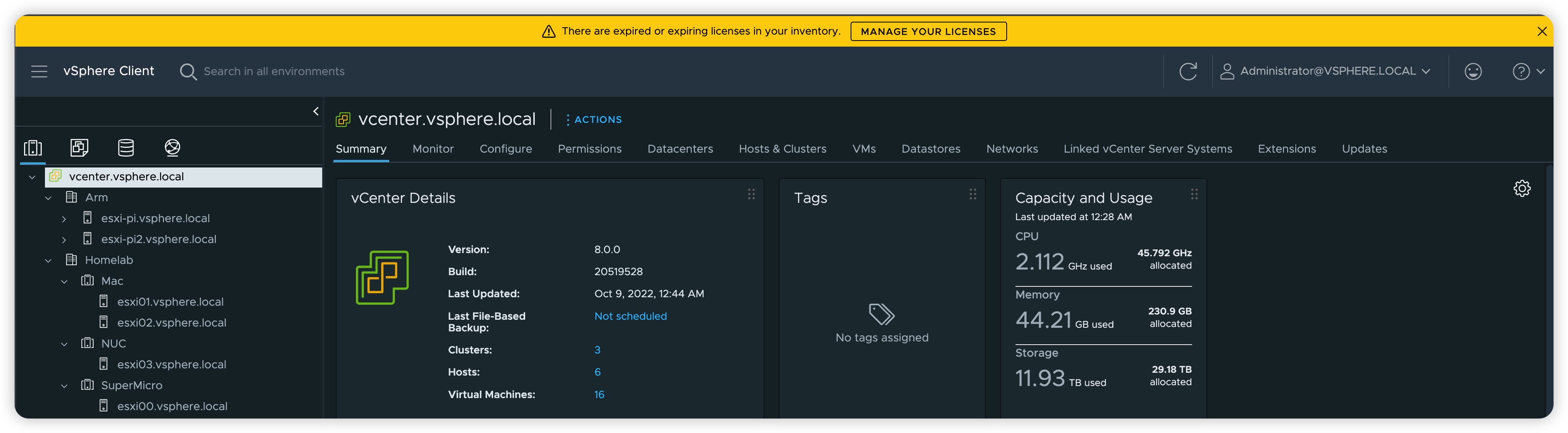Click the Mac cluster icon
1568x433 pixels.
tap(87, 280)
